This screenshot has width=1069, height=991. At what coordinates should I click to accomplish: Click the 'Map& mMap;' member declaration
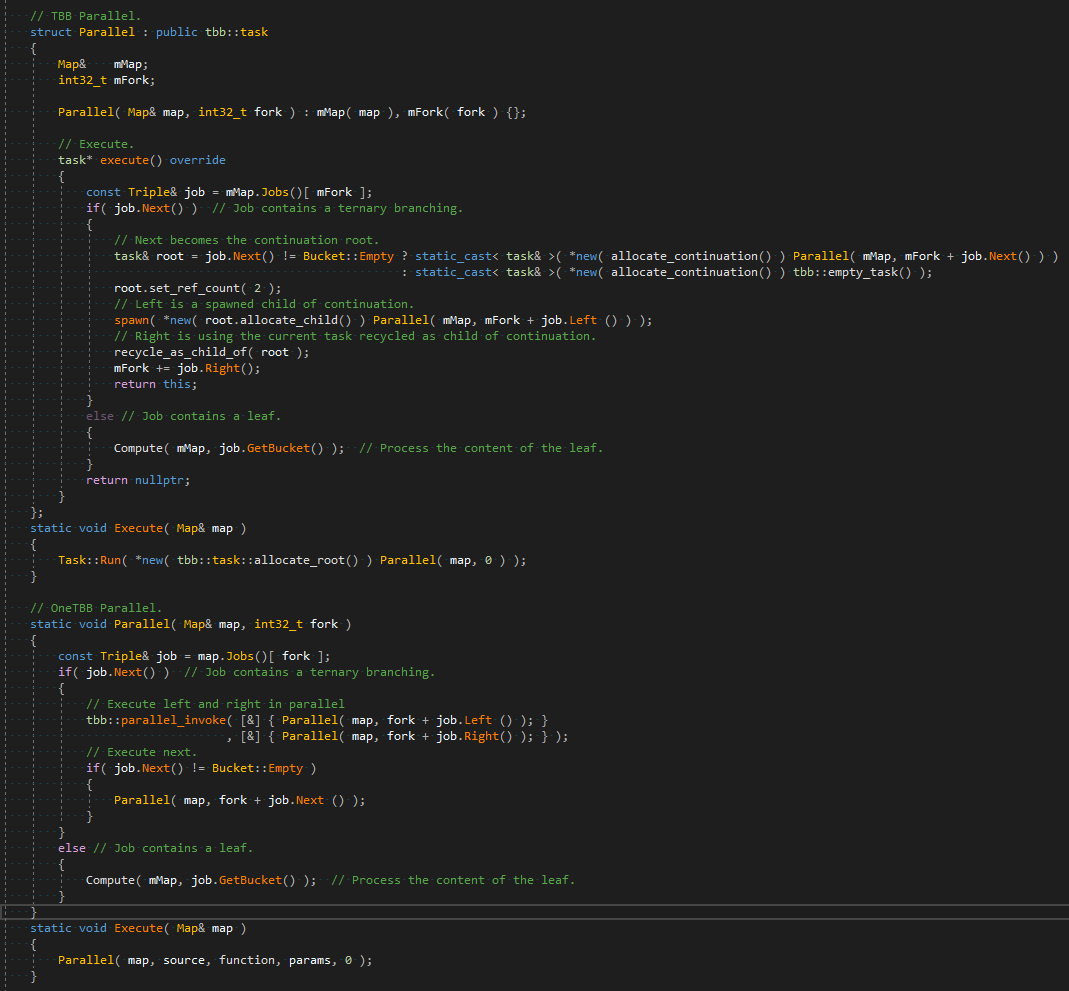(x=103, y=64)
